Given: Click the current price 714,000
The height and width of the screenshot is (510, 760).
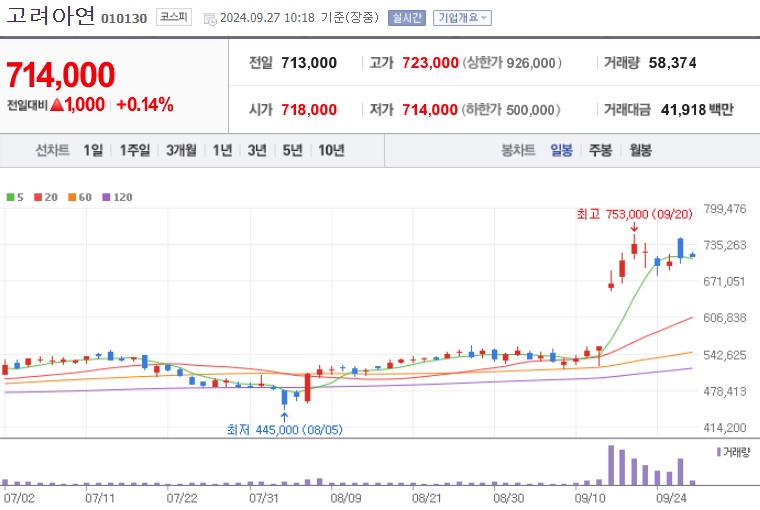Looking at the screenshot, I should pyautogui.click(x=61, y=75).
